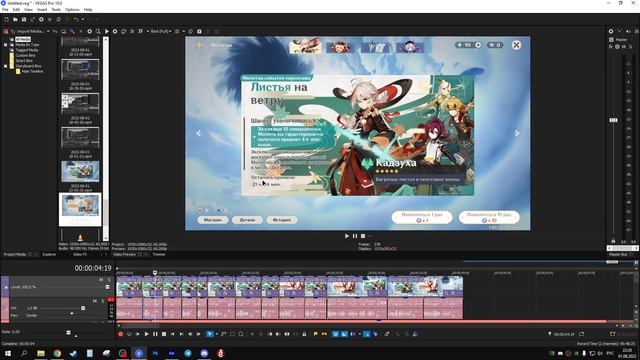The width and height of the screenshot is (640, 360).
Task: Click the Open project folder icon
Action: (15, 19)
